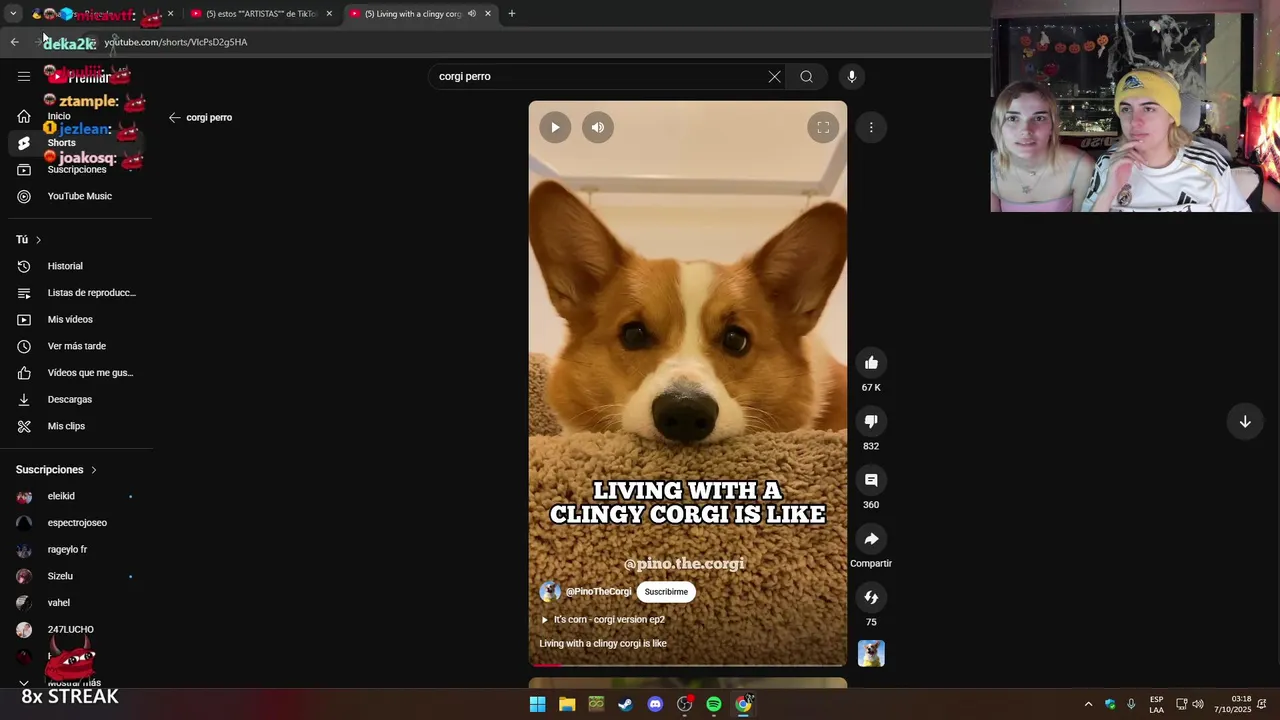Open the comments showing 360
1280x720 pixels.
871,480
